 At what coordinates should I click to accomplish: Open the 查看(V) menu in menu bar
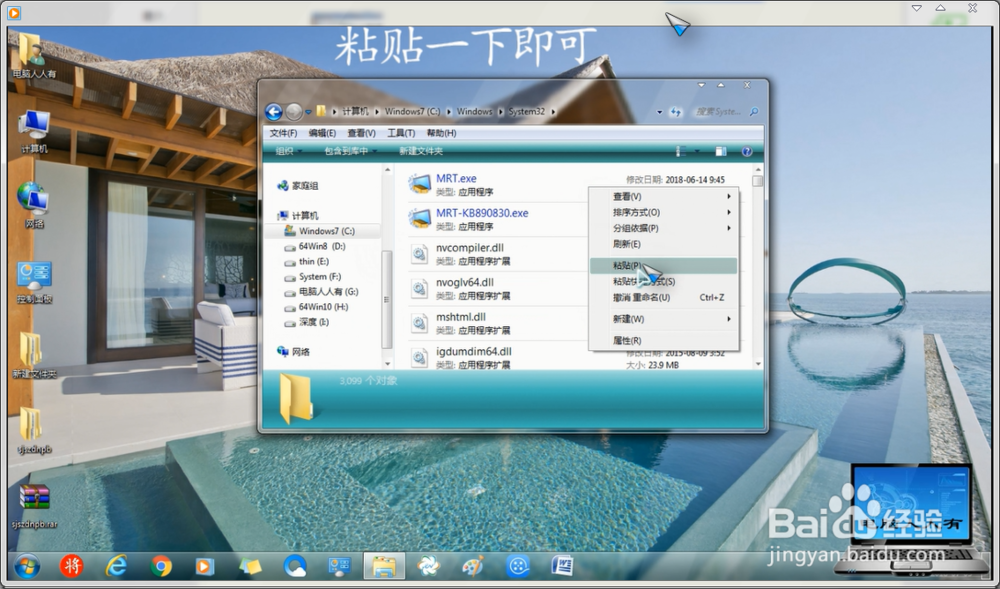(x=362, y=133)
